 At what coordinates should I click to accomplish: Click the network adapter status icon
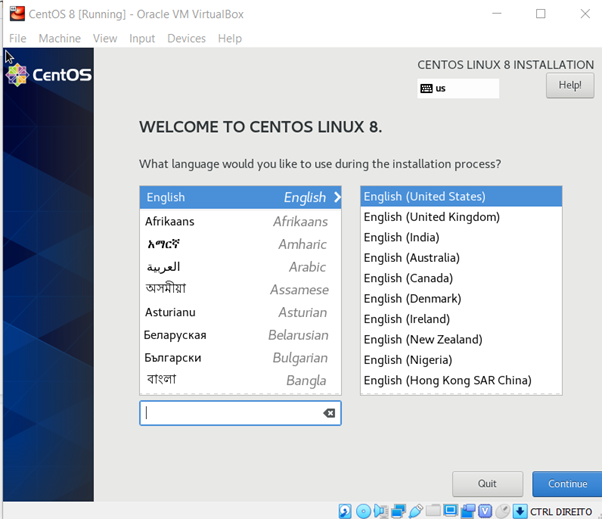click(398, 511)
